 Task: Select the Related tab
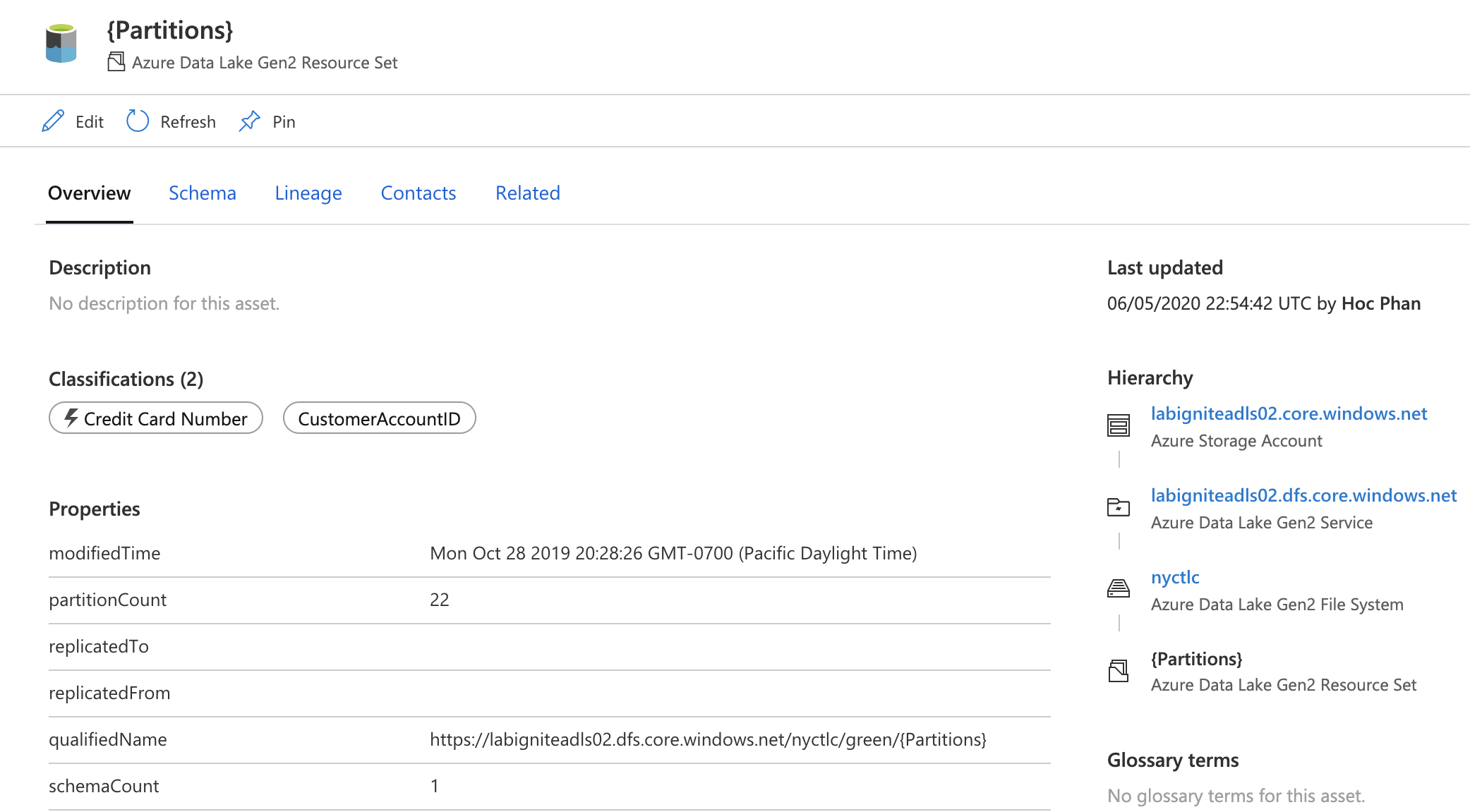coord(527,193)
